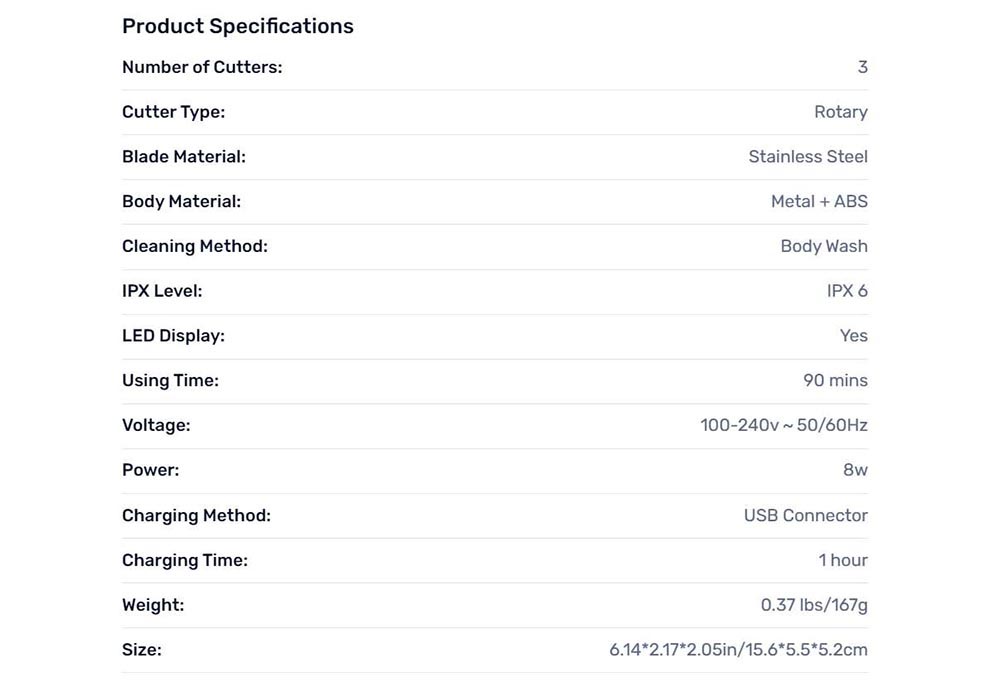Viewport: 995px width, 687px height.
Task: Select the USB Connector value
Action: pos(805,516)
